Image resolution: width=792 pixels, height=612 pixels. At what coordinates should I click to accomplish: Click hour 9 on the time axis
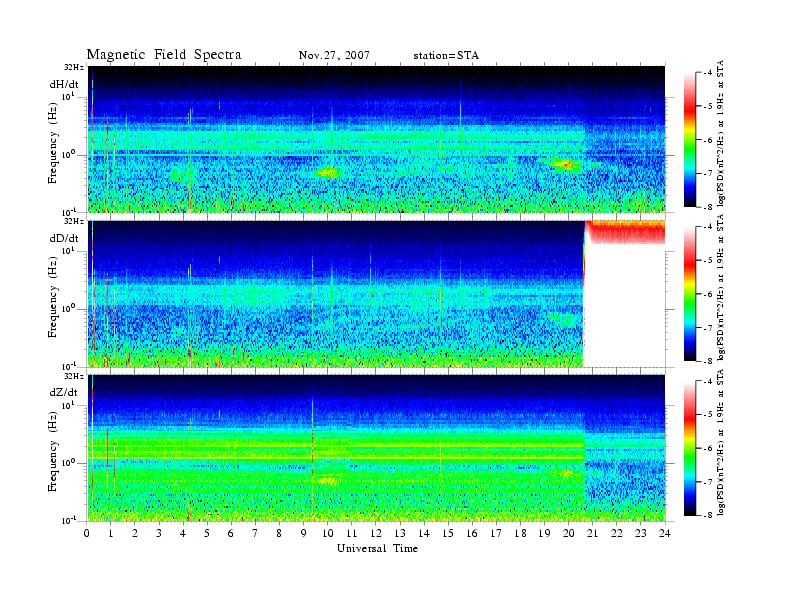click(304, 533)
